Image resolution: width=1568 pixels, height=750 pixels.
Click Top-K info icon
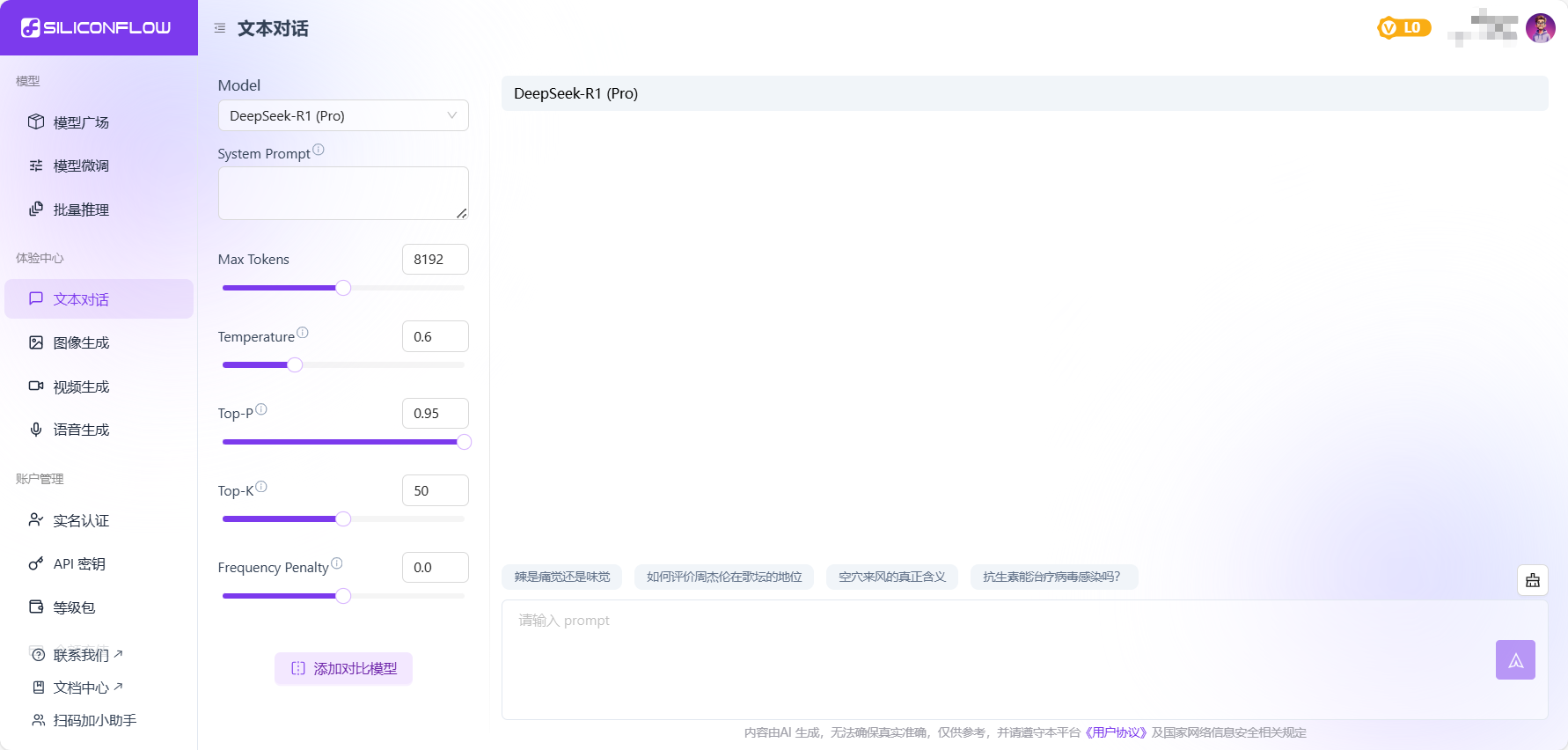point(261,487)
